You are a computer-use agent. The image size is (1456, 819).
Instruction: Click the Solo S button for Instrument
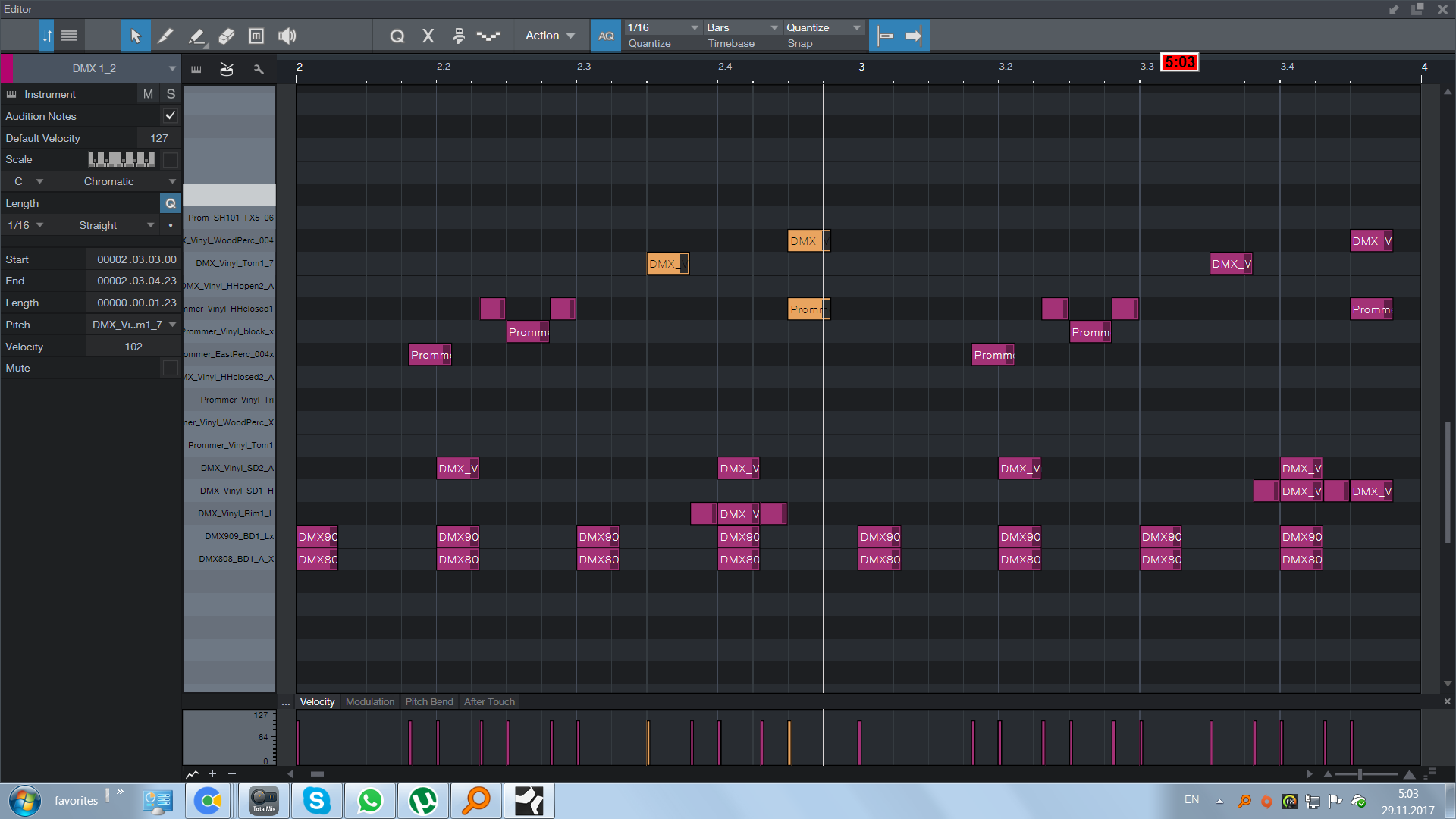(x=171, y=94)
